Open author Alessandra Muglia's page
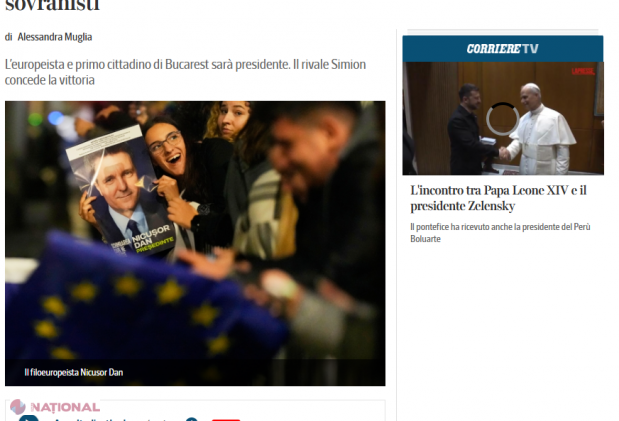This screenshot has height=421, width=619. (55, 37)
